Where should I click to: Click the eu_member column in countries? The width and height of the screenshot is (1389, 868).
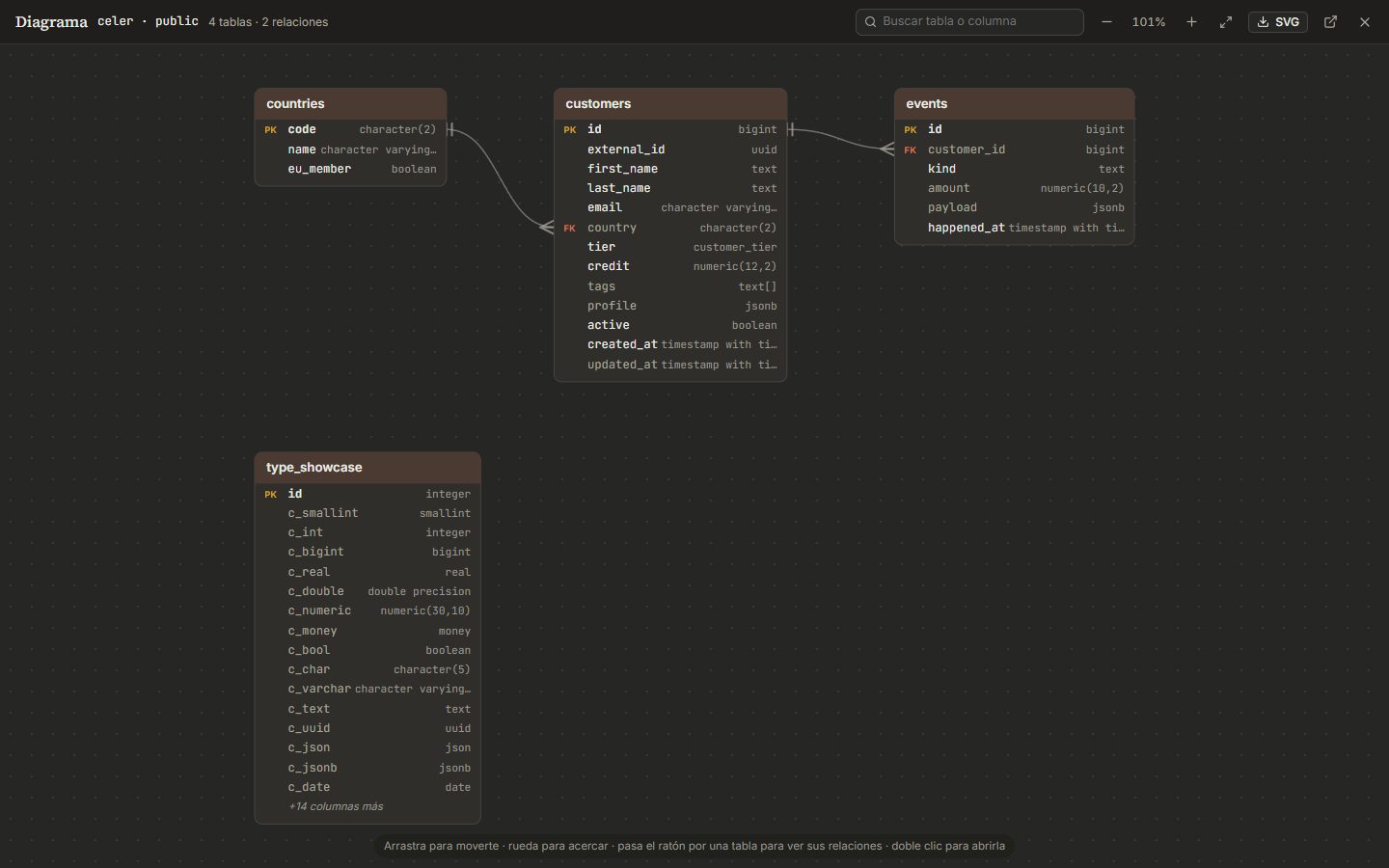pos(350,169)
